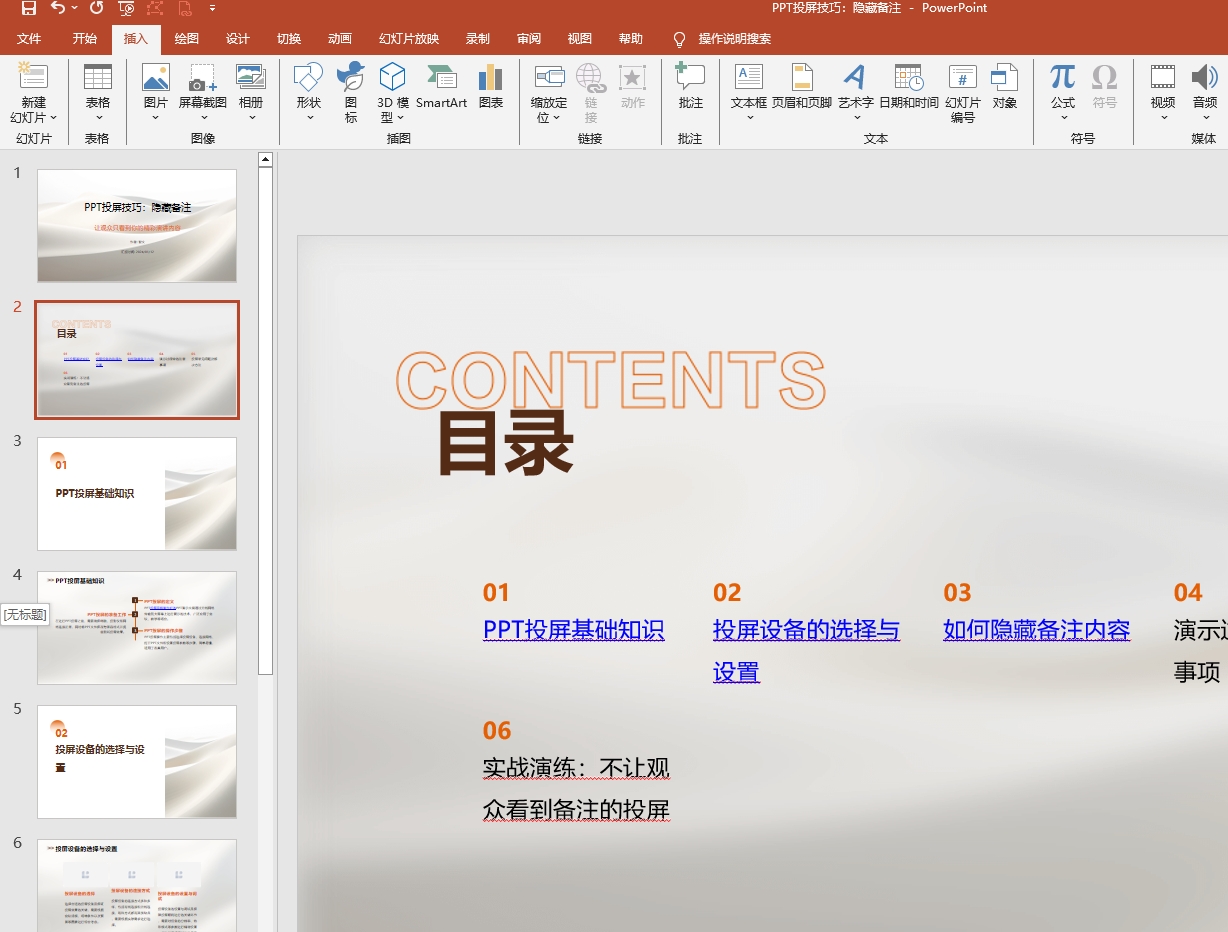Insert a 3D 模型

point(393,92)
